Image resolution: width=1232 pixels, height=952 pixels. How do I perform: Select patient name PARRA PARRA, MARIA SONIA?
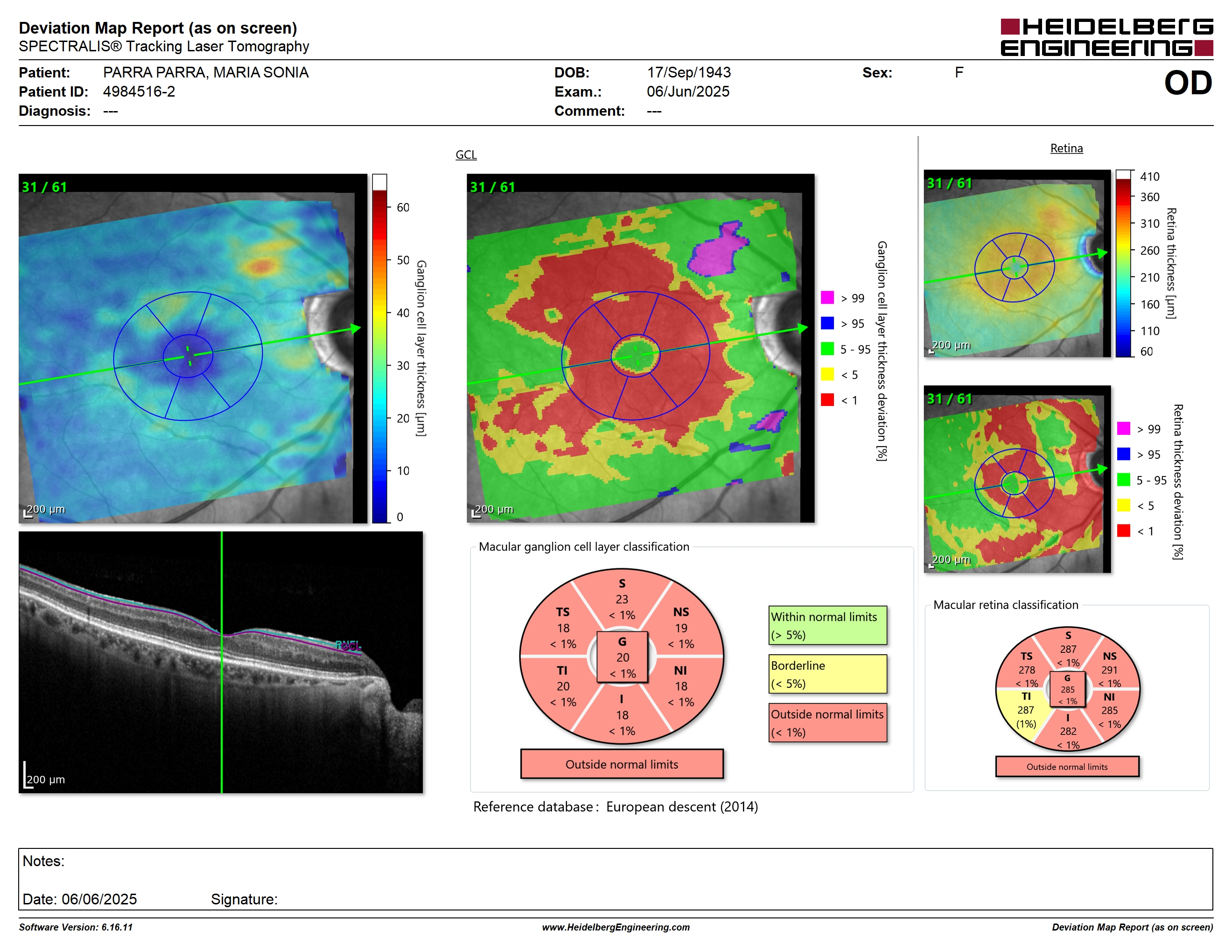click(x=205, y=72)
